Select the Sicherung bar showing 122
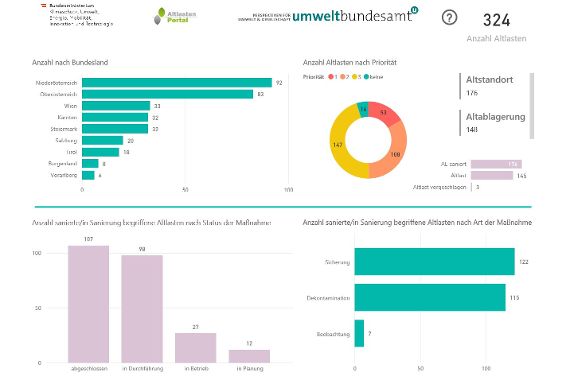Viewport: 570px width, 376px height. tap(434, 261)
